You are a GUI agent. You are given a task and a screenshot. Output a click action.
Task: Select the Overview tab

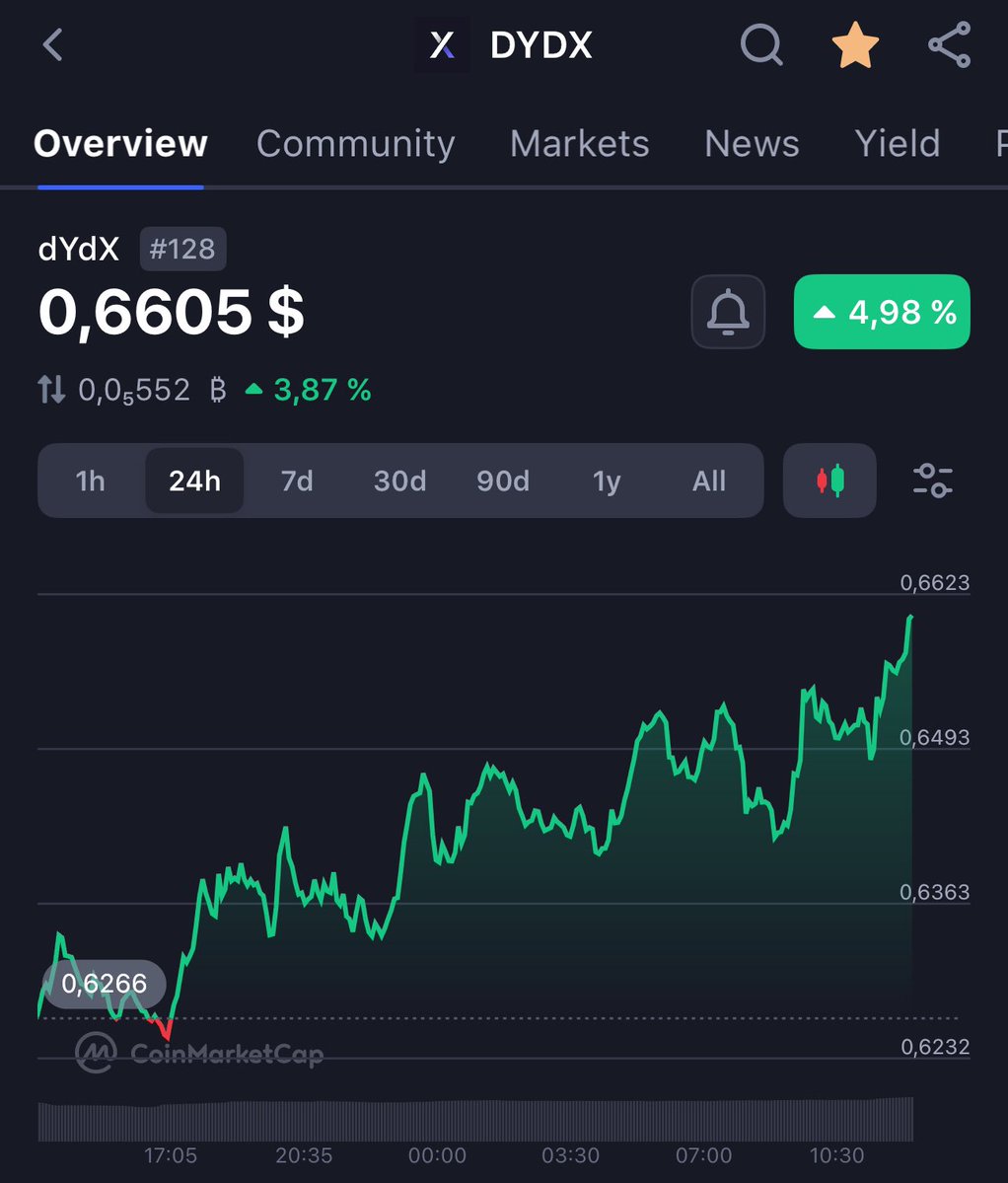(120, 143)
